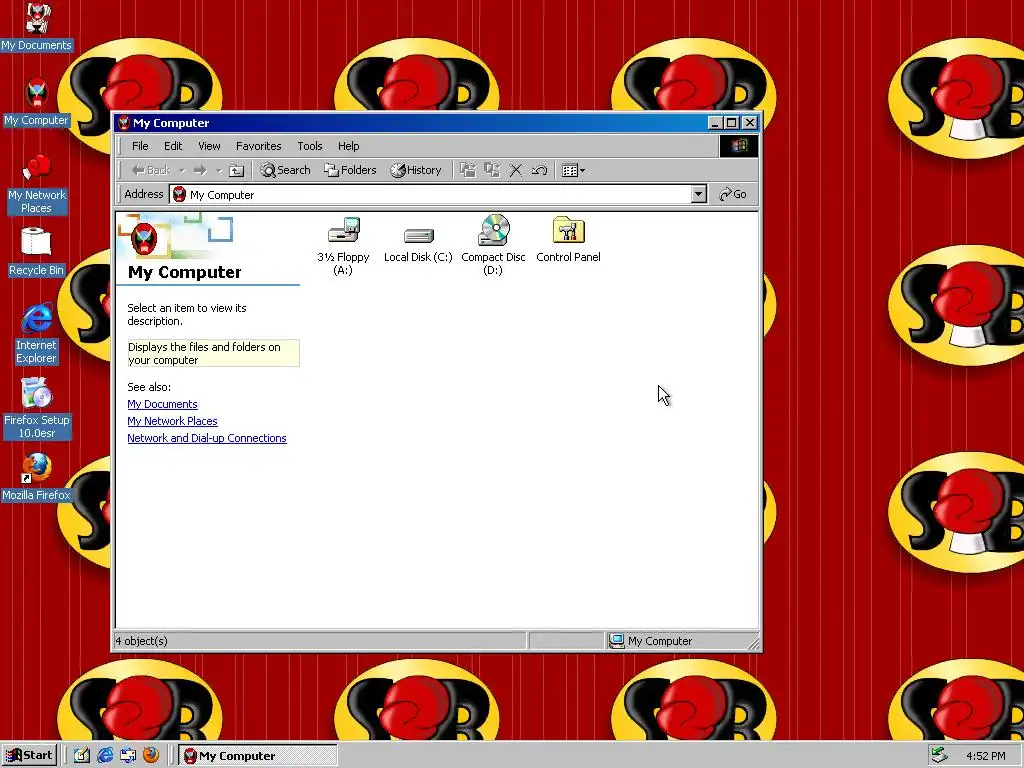Open the History pane
The width and height of the screenshot is (1024, 768).
416,170
